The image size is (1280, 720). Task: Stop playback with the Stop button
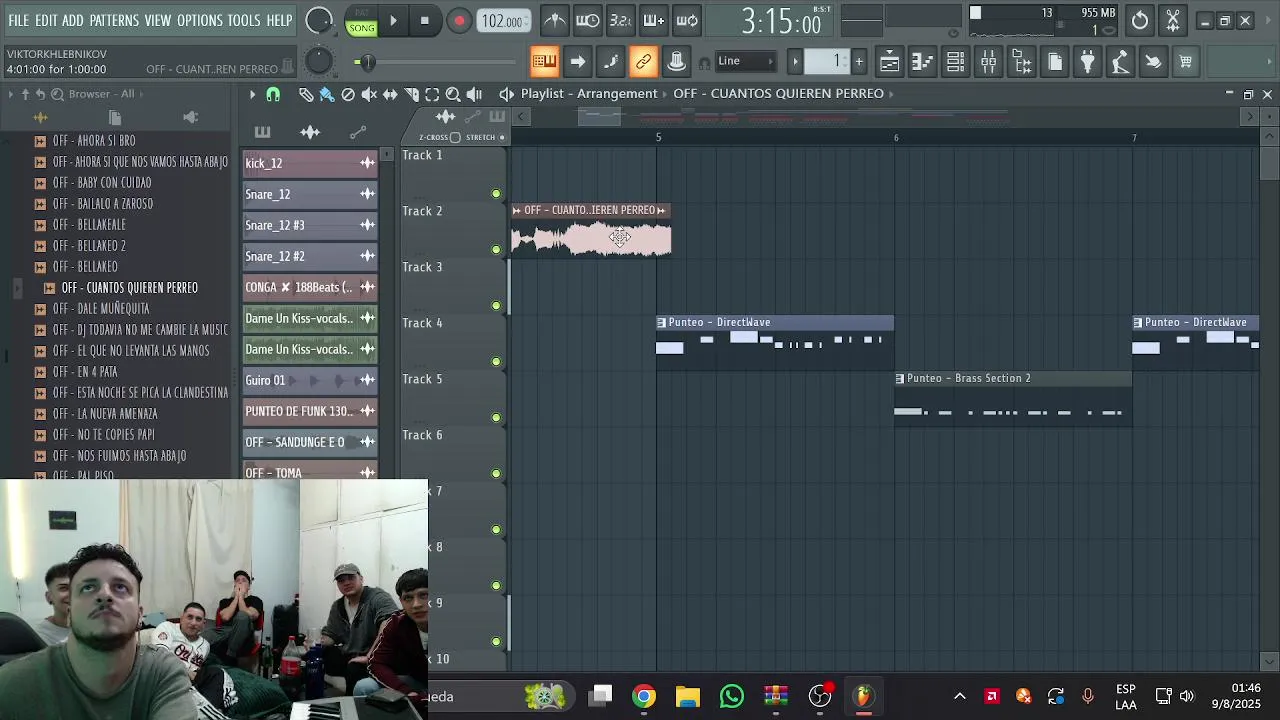425,20
